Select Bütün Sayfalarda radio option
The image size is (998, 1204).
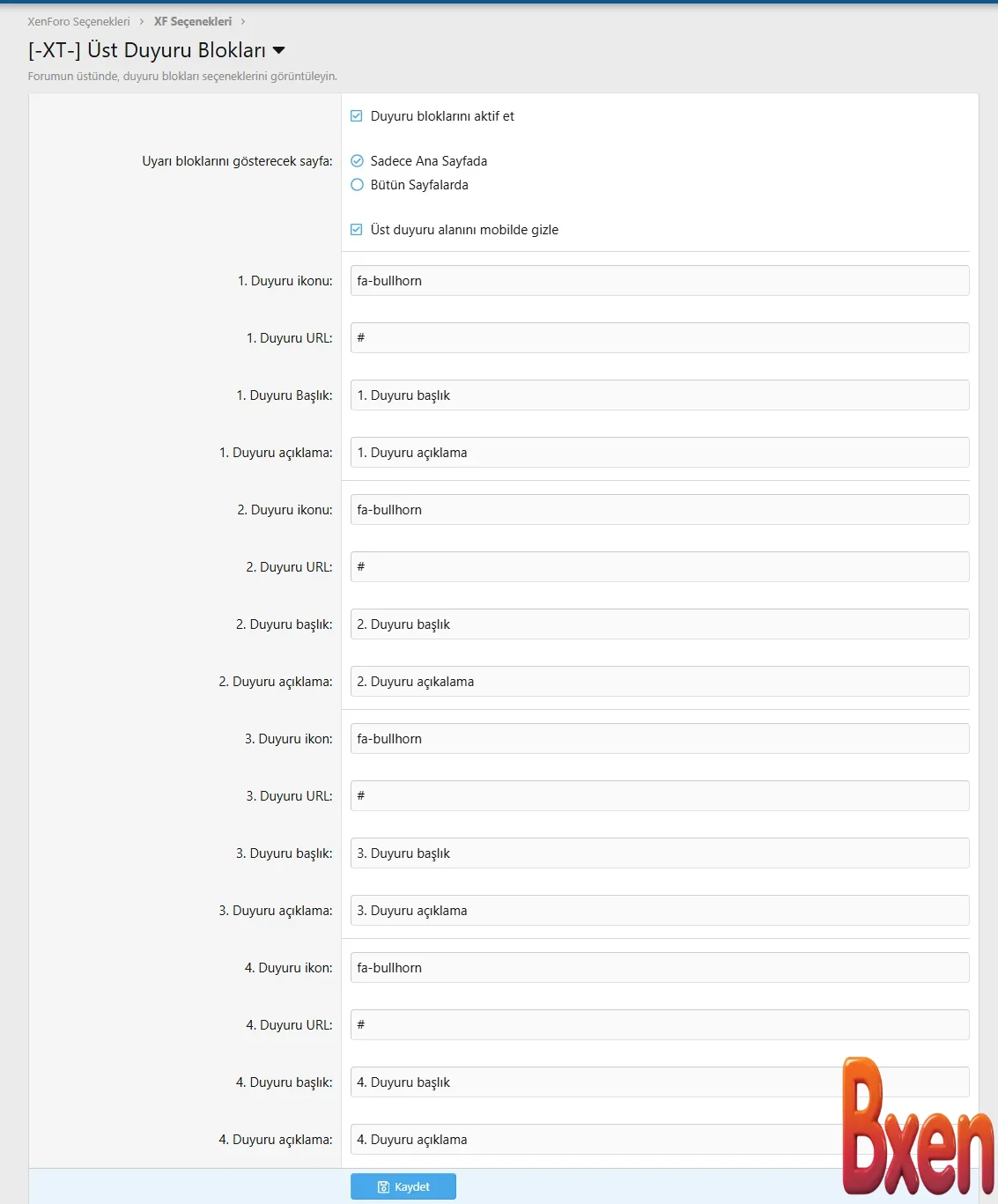pyautogui.click(x=357, y=185)
